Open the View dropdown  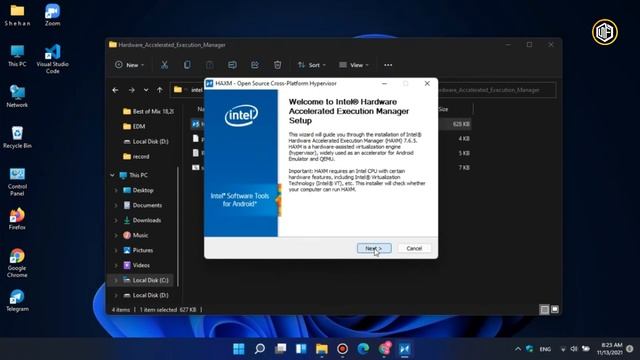point(353,65)
